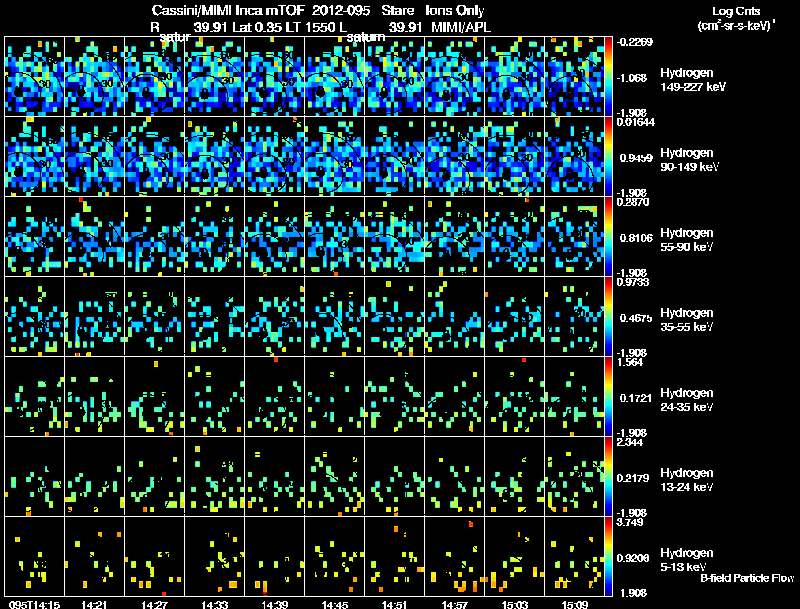The width and height of the screenshot is (800, 609).
Task: Click the Log Cnts units header
Action: (736, 18)
